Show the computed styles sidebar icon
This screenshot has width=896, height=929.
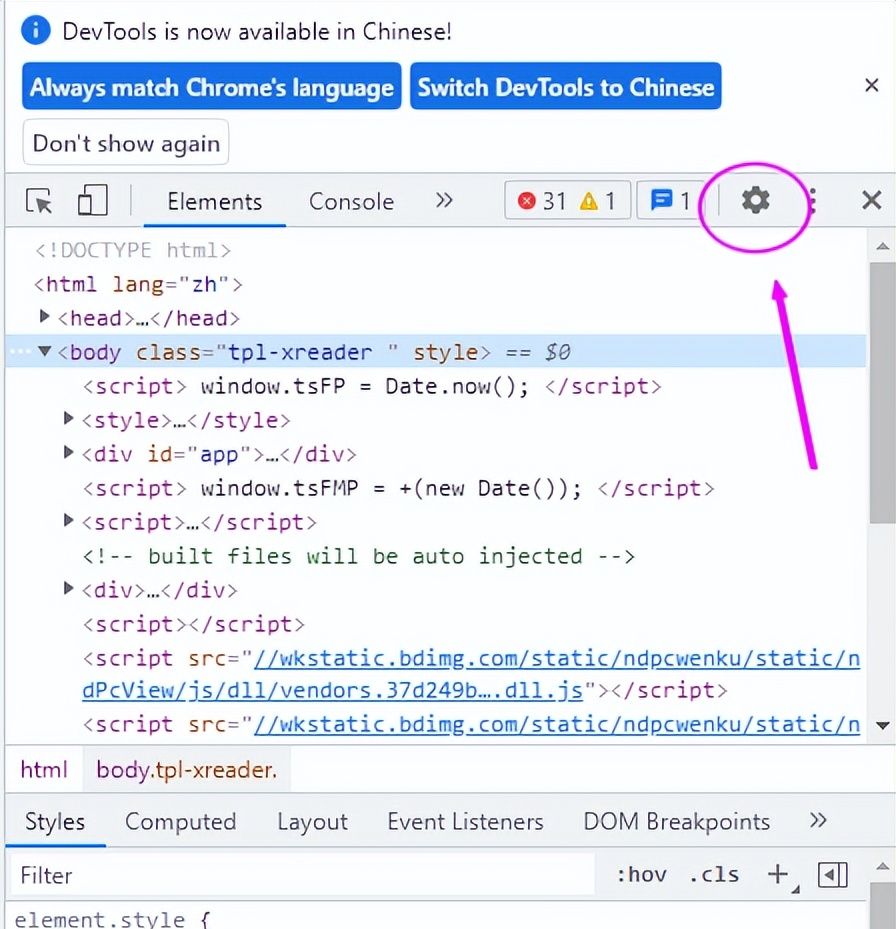(832, 875)
